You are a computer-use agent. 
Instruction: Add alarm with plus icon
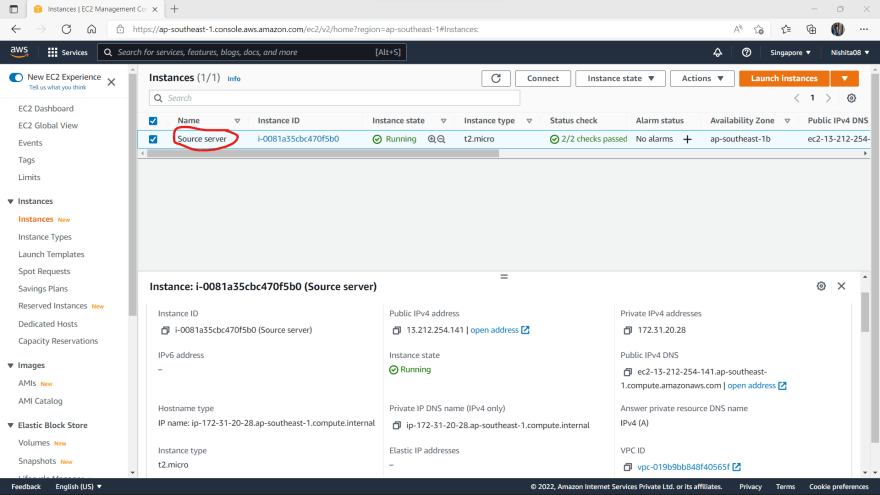(687, 139)
